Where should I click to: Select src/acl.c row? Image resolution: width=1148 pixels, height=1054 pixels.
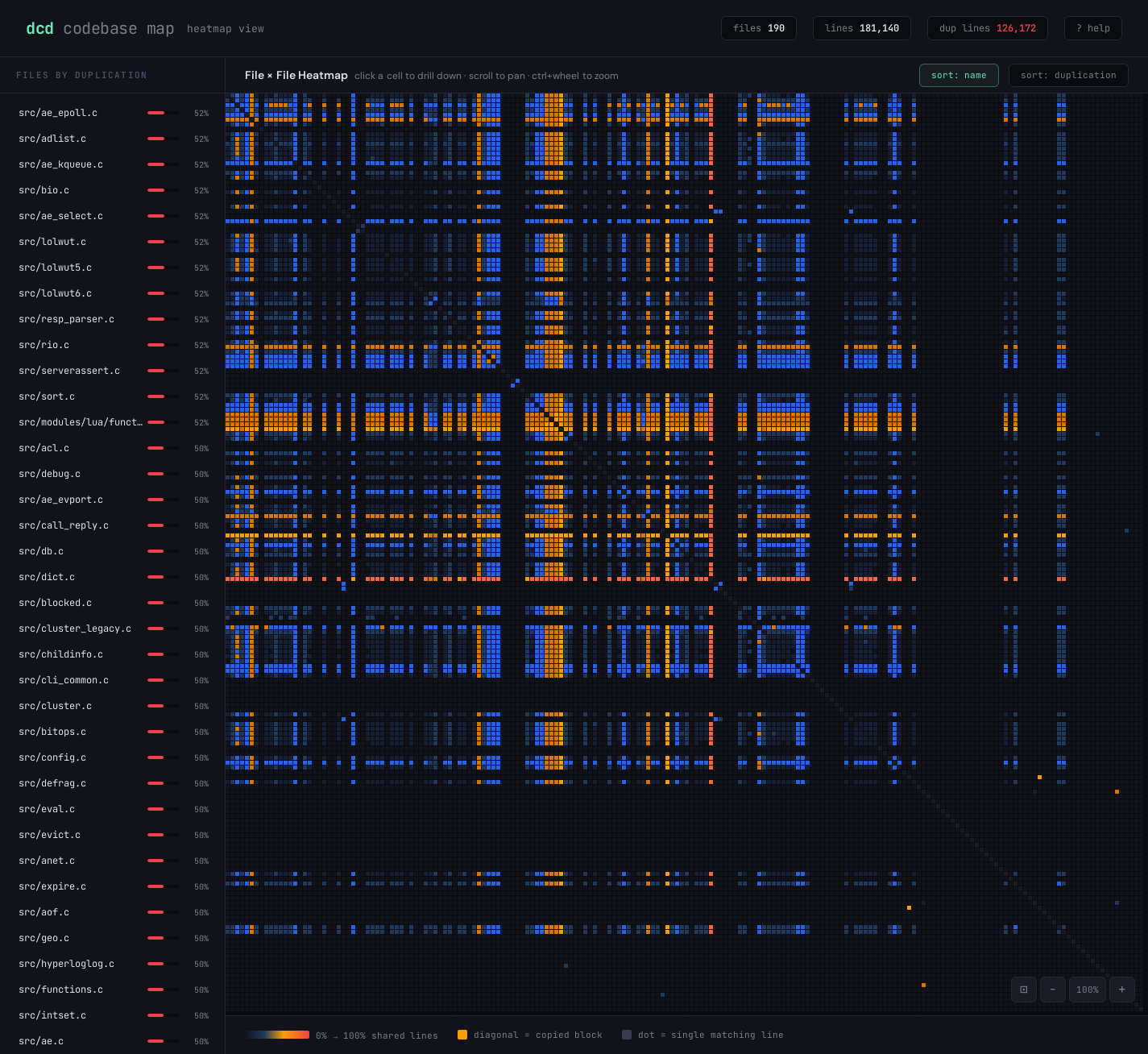click(x=113, y=448)
